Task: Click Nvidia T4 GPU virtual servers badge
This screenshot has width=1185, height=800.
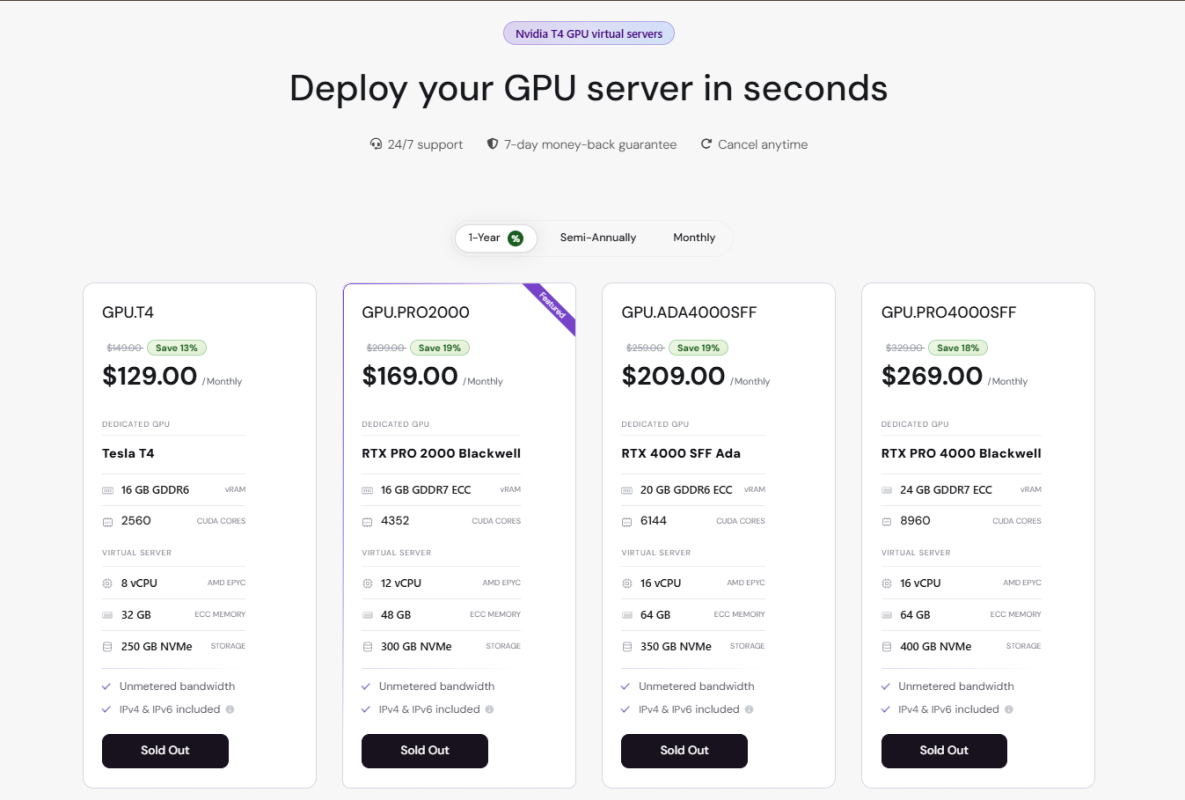Action: point(589,33)
